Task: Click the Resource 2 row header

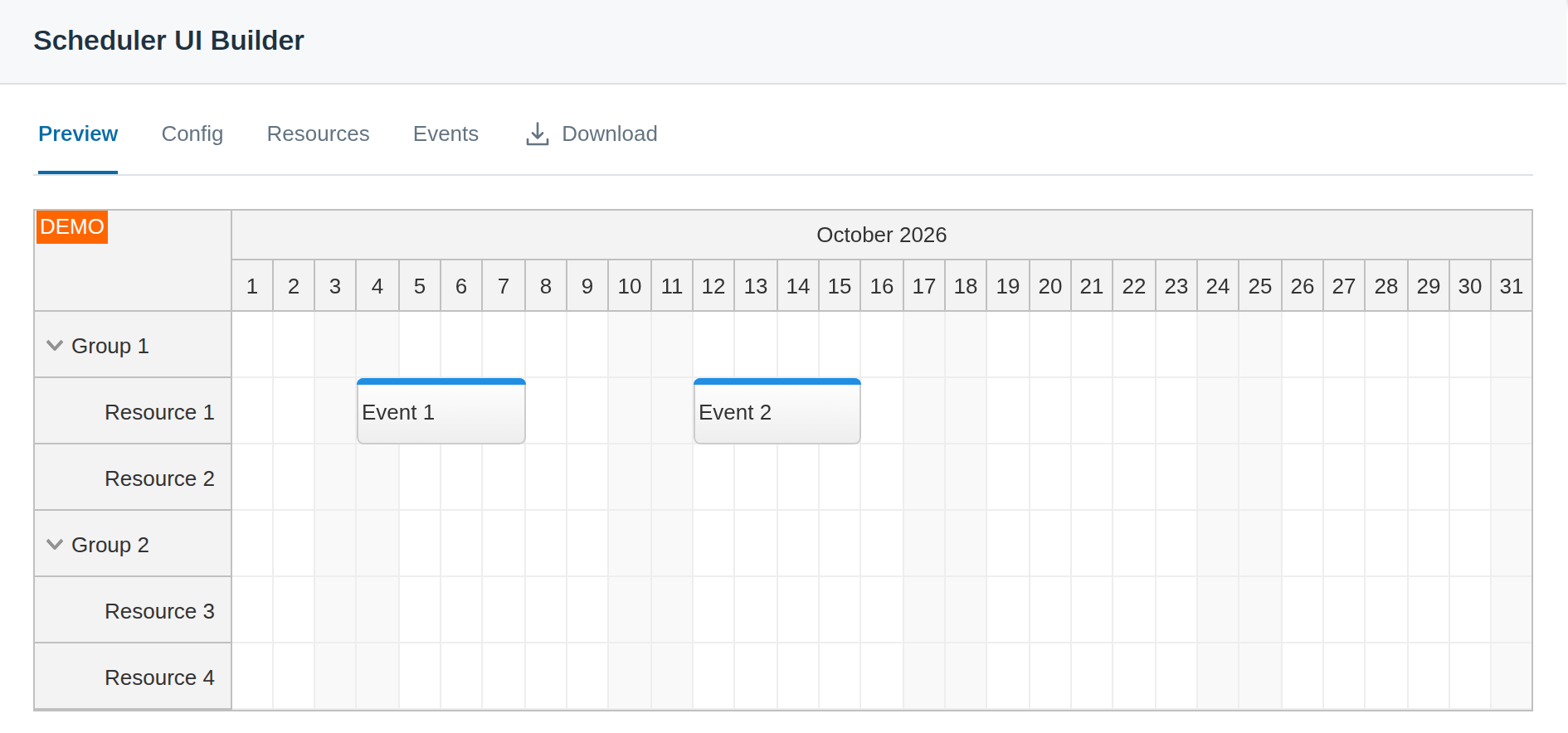Action: click(133, 478)
